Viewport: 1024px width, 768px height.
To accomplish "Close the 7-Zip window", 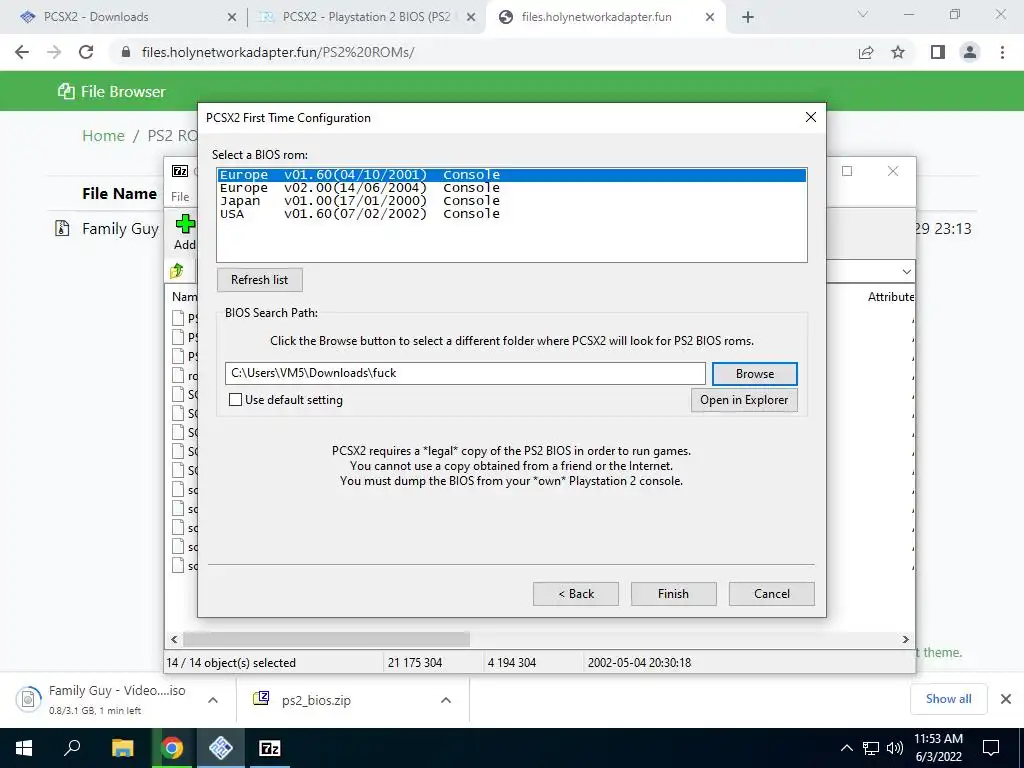I will (x=893, y=171).
